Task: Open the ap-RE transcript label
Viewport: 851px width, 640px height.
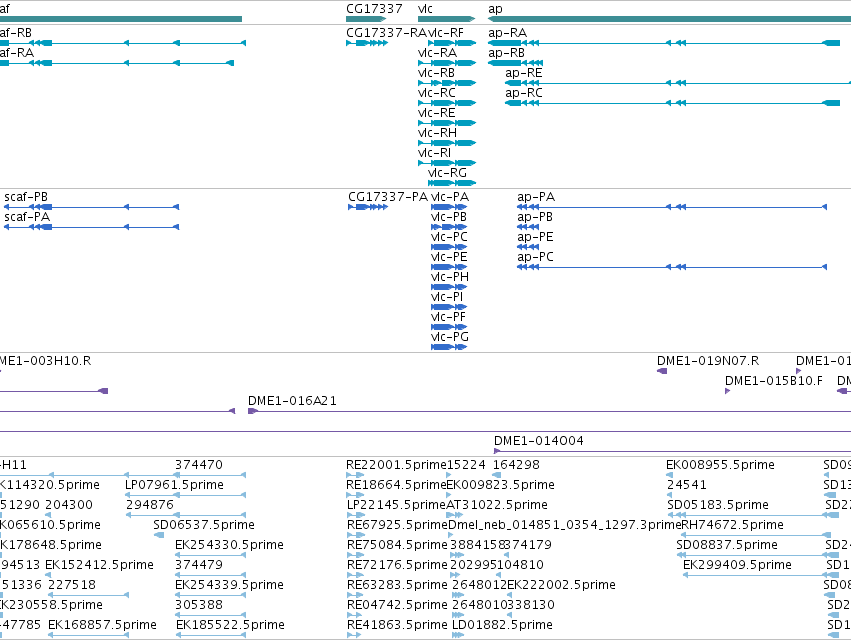Action: (523, 73)
